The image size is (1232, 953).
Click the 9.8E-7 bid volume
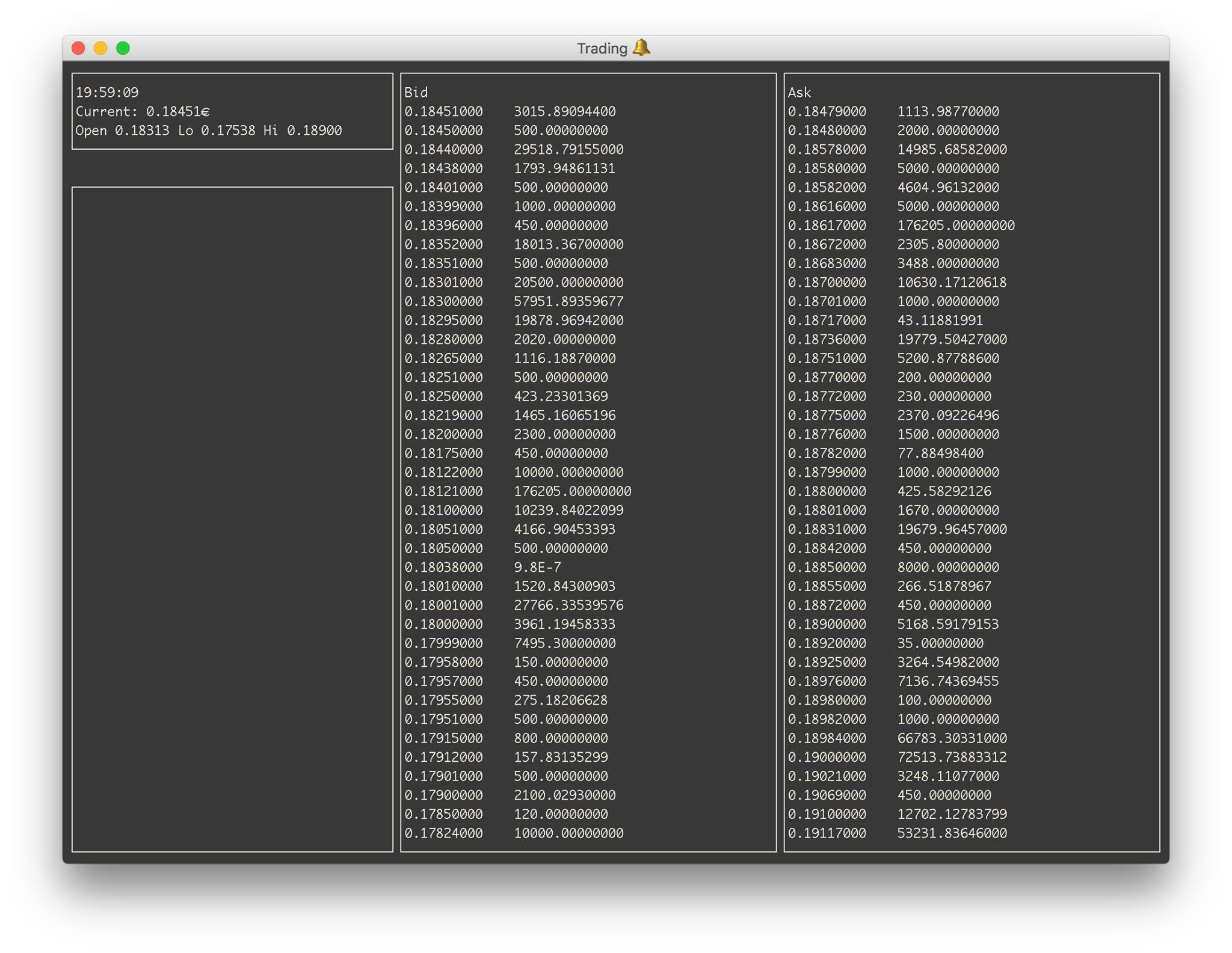click(x=537, y=568)
